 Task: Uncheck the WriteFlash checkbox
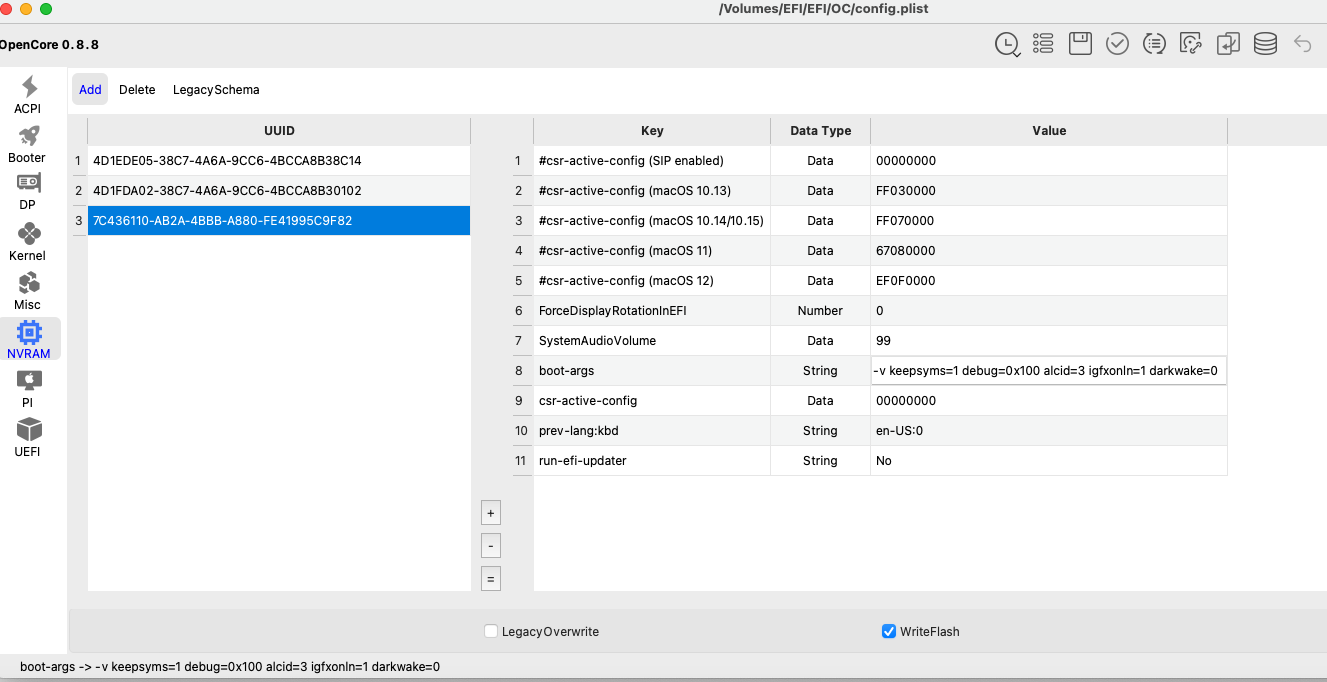tap(888, 631)
